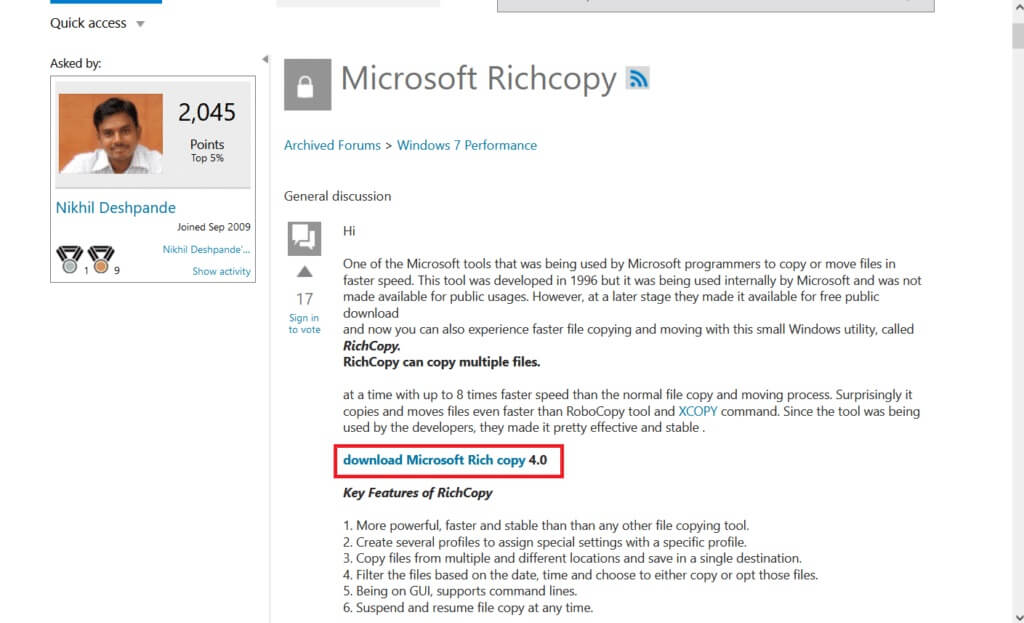This screenshot has height=623, width=1024.
Task: Click download Microsoft Rich copy link
Action: point(434,460)
